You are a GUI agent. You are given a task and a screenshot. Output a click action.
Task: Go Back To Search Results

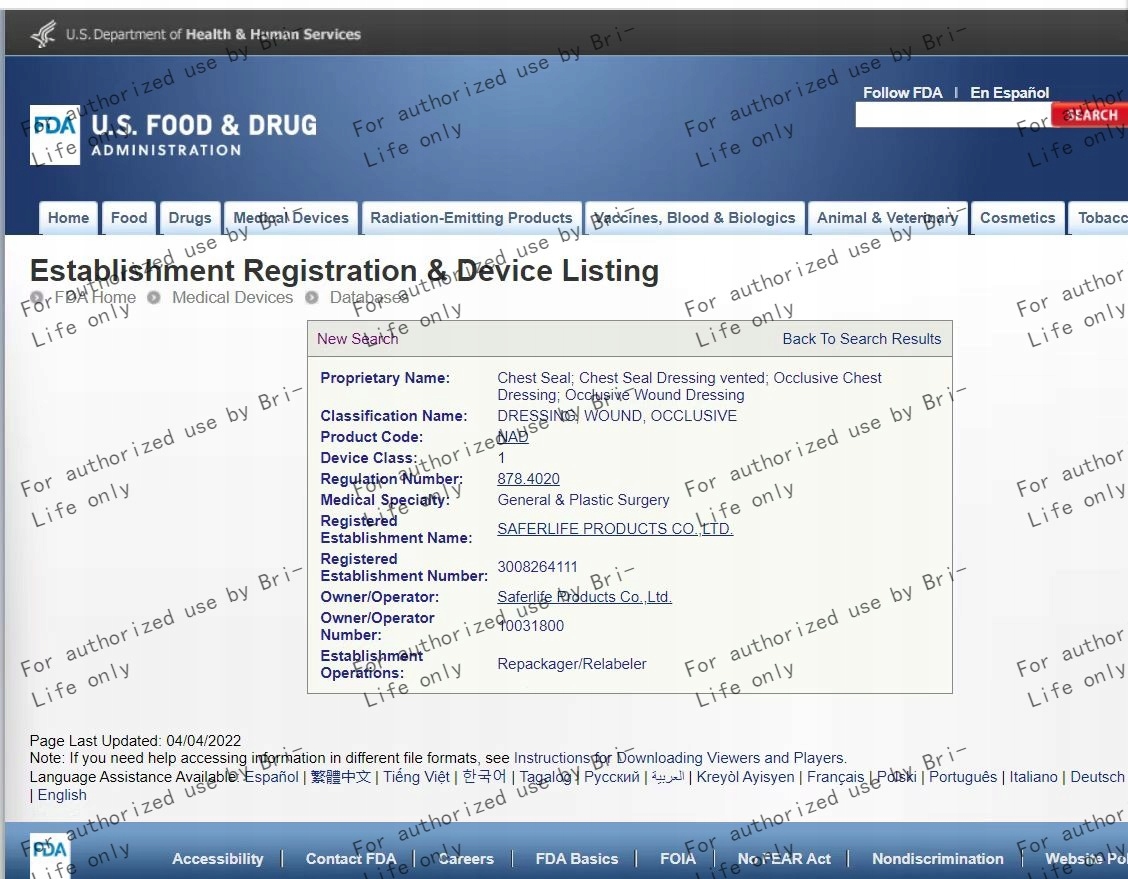pos(862,339)
